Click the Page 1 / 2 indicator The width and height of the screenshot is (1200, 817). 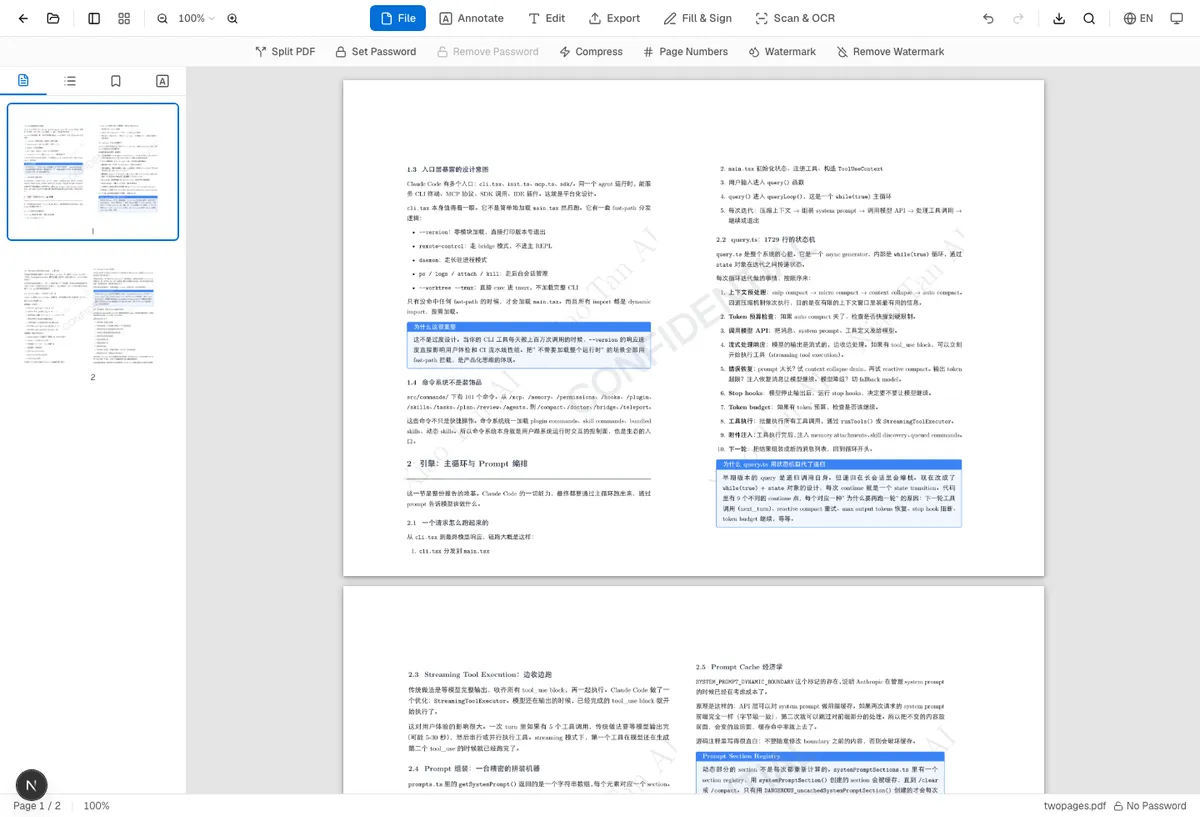[37, 806]
